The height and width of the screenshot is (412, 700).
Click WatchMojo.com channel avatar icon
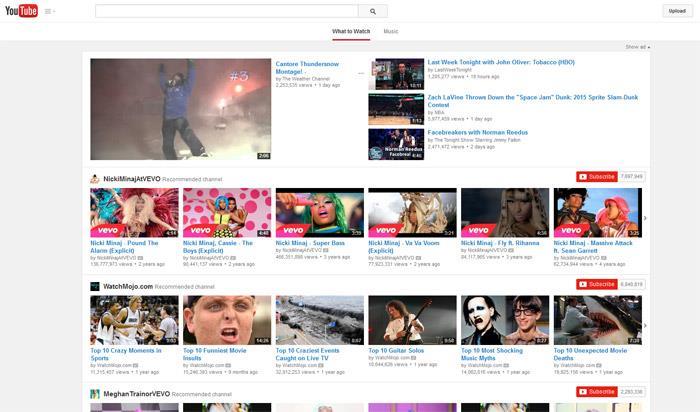point(95,287)
